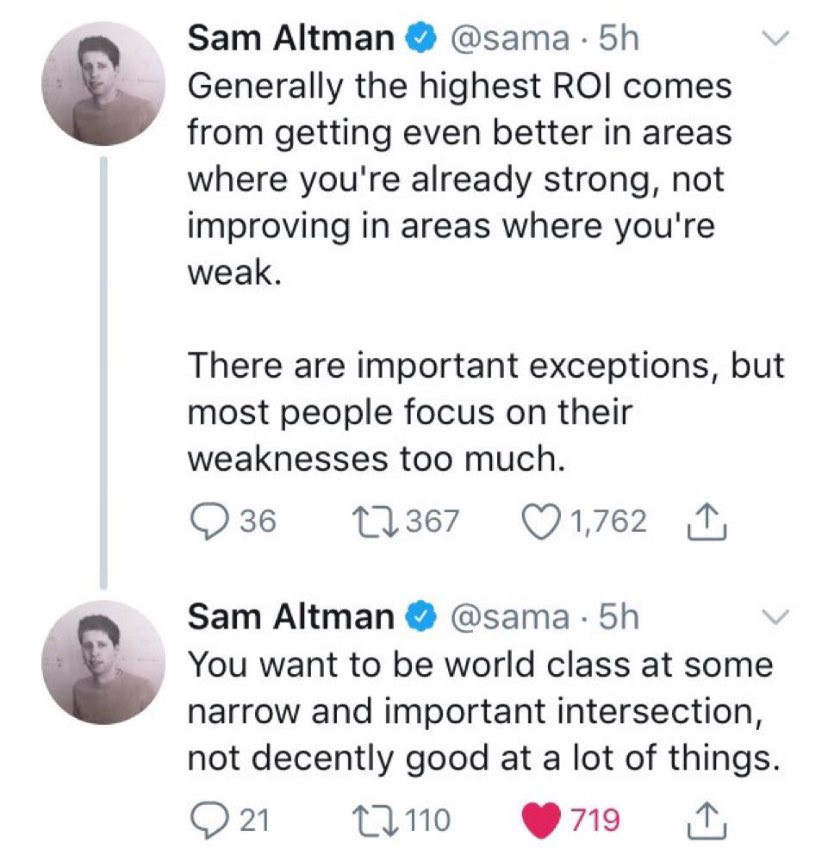Reply to the second tweet about world class
This screenshot has width=828, height=850.
[x=207, y=821]
